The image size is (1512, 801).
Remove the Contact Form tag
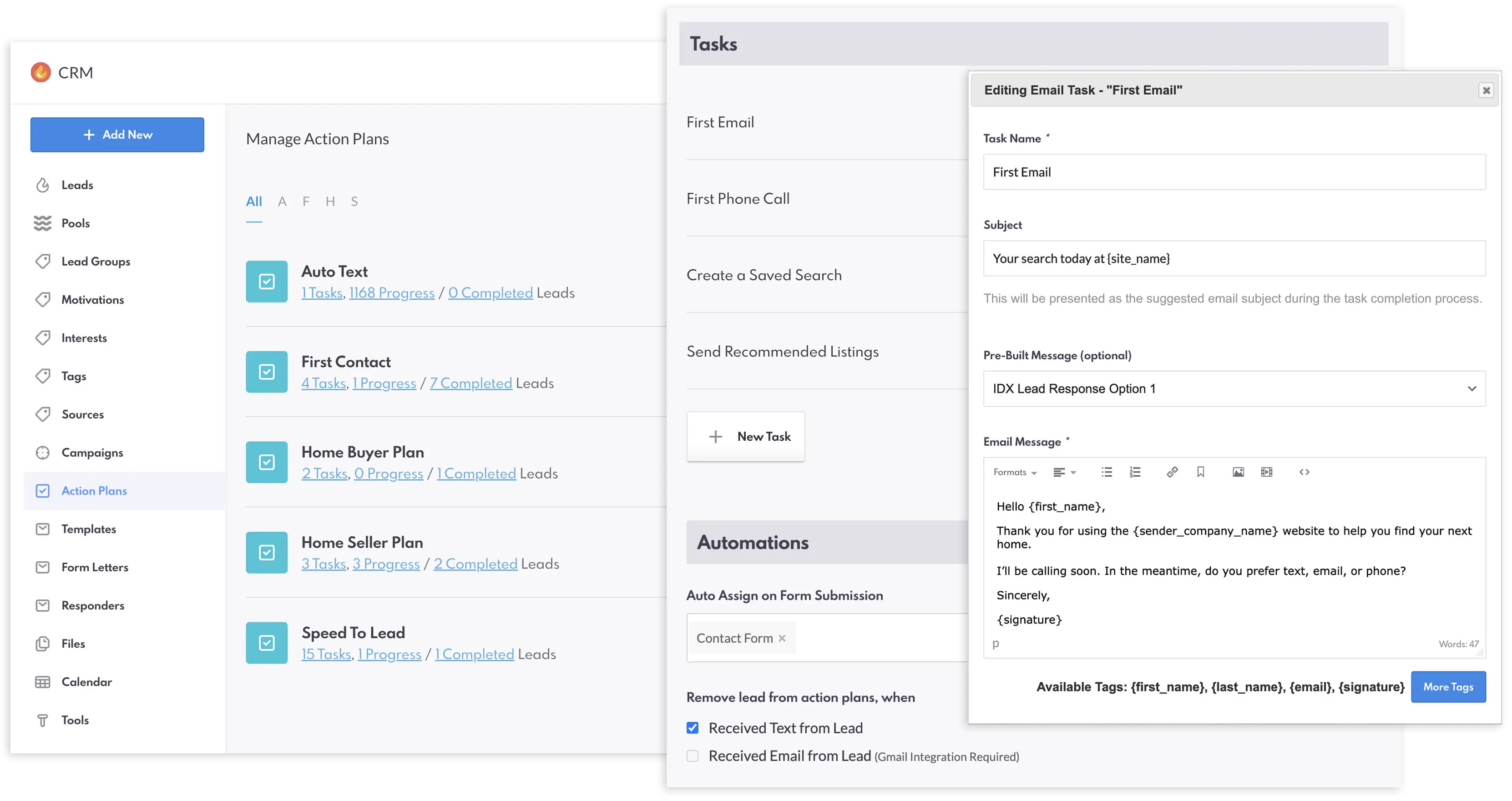pyautogui.click(x=782, y=638)
